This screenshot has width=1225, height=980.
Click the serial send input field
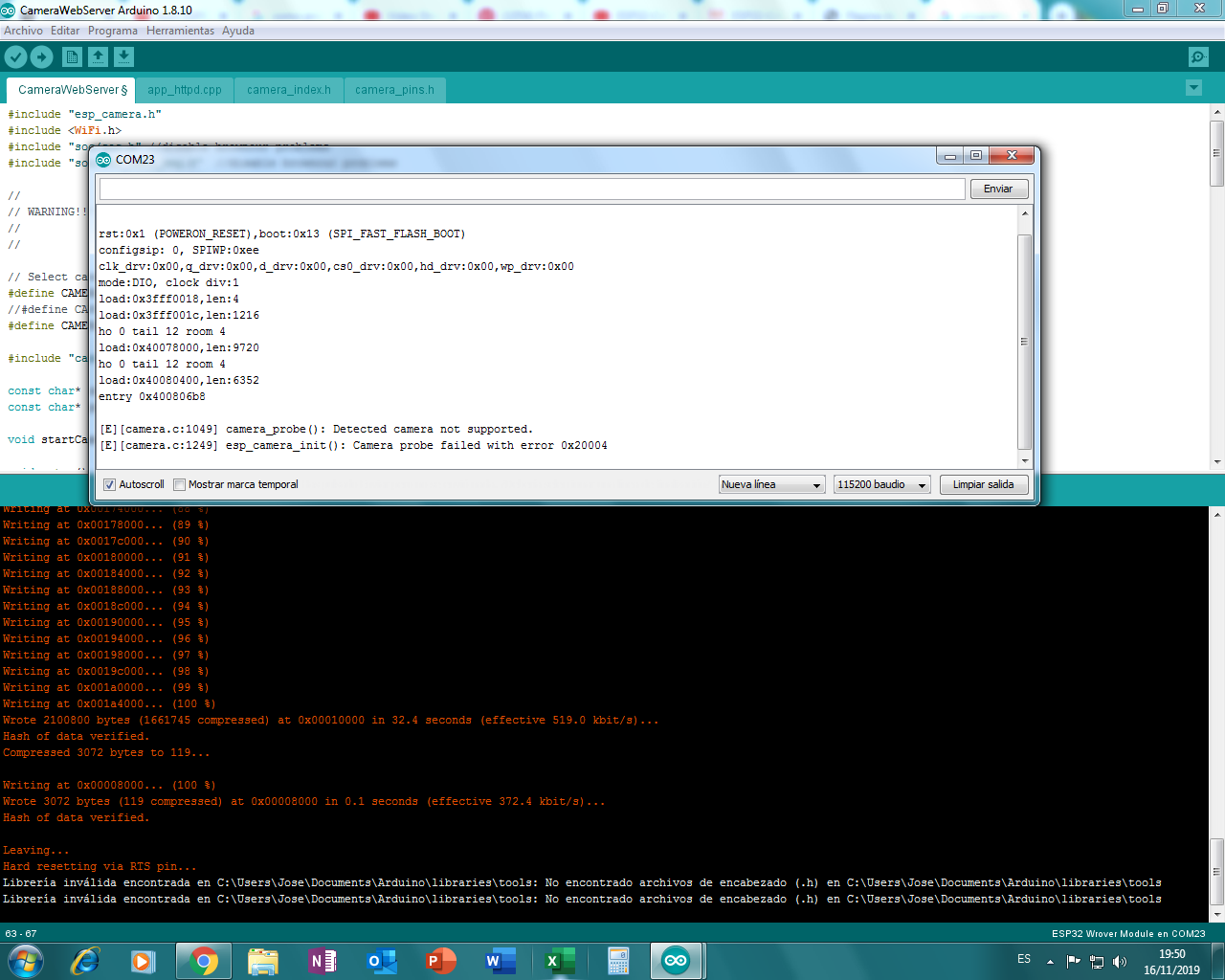tap(532, 189)
